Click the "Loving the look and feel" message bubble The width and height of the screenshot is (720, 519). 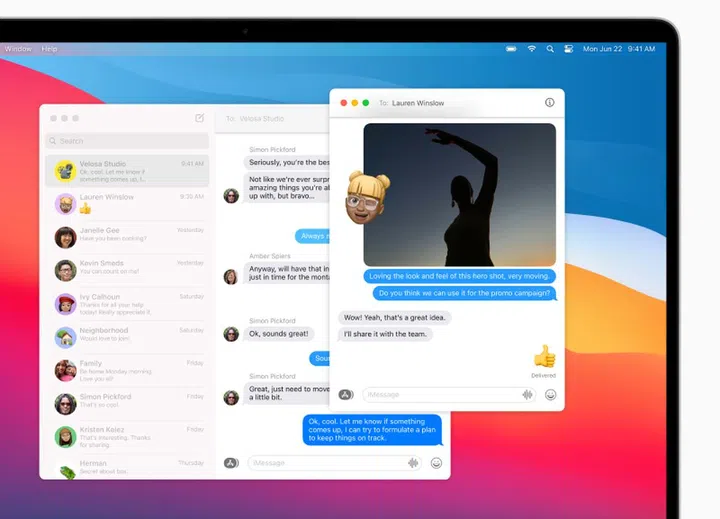460,276
